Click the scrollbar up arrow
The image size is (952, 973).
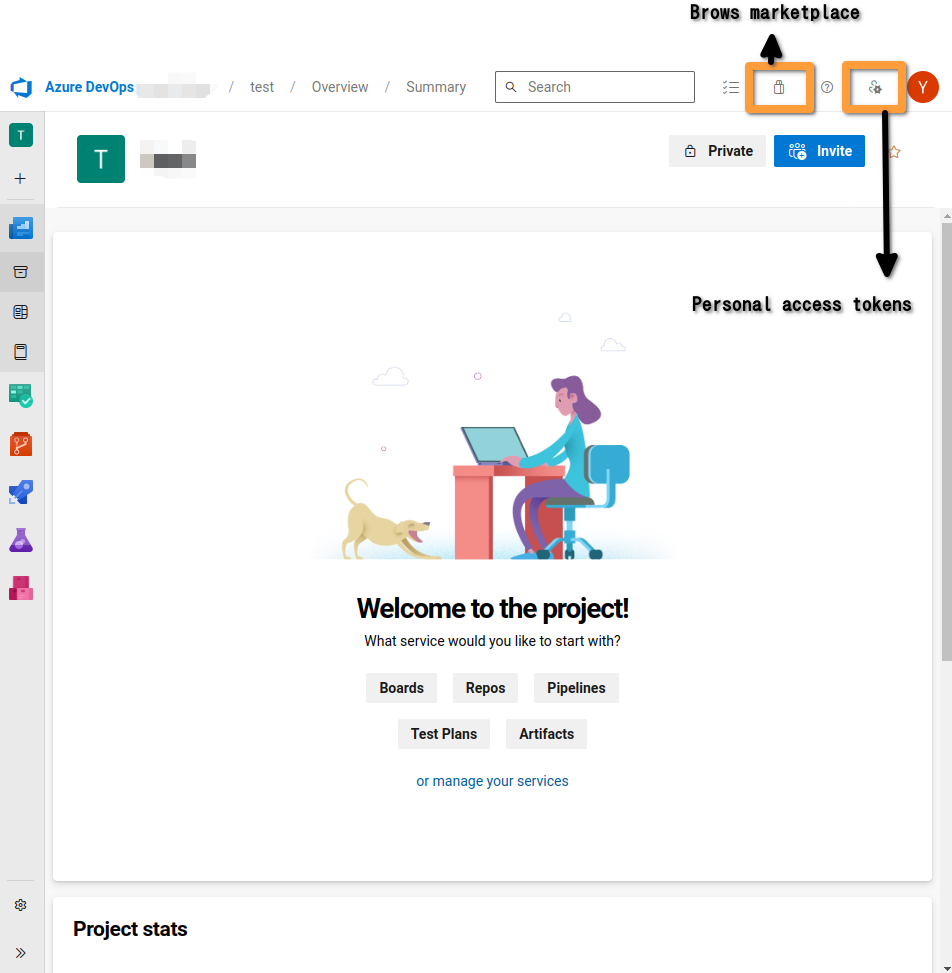(946, 216)
